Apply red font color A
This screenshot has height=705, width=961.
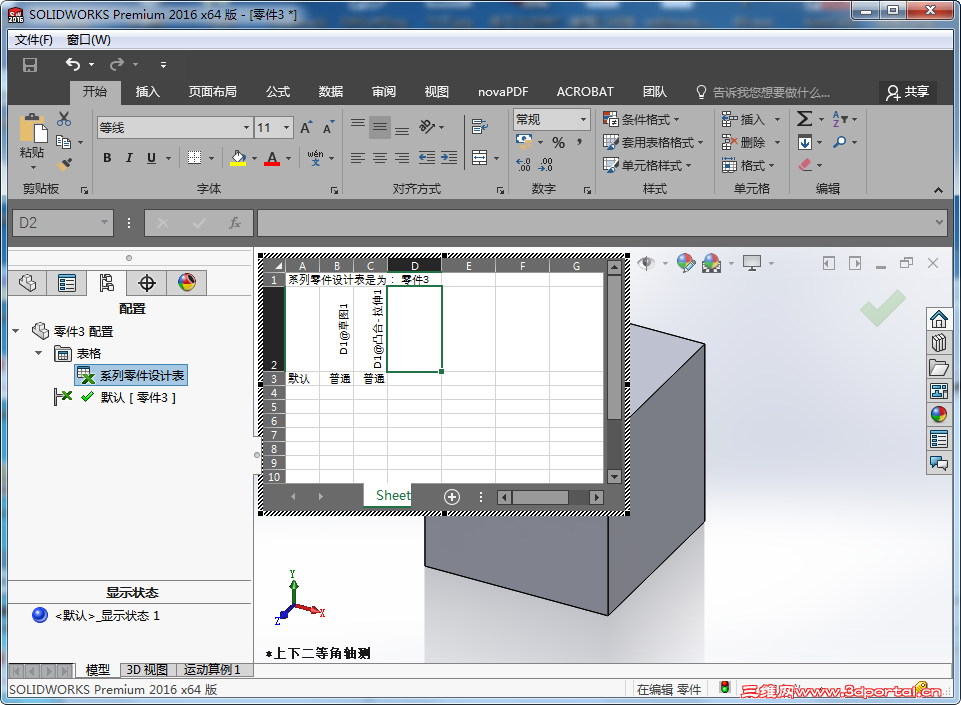272,158
